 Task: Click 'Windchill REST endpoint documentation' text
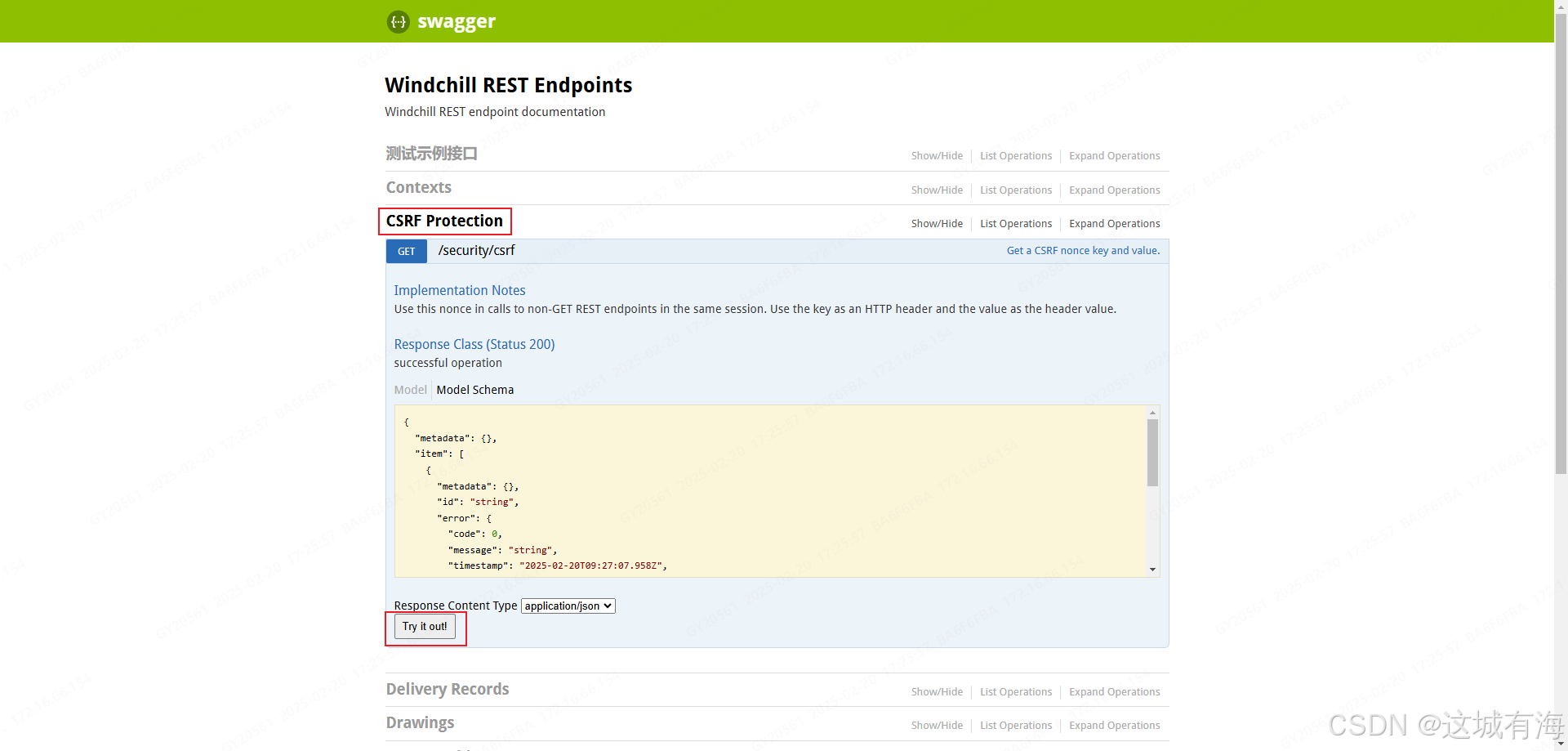click(495, 112)
